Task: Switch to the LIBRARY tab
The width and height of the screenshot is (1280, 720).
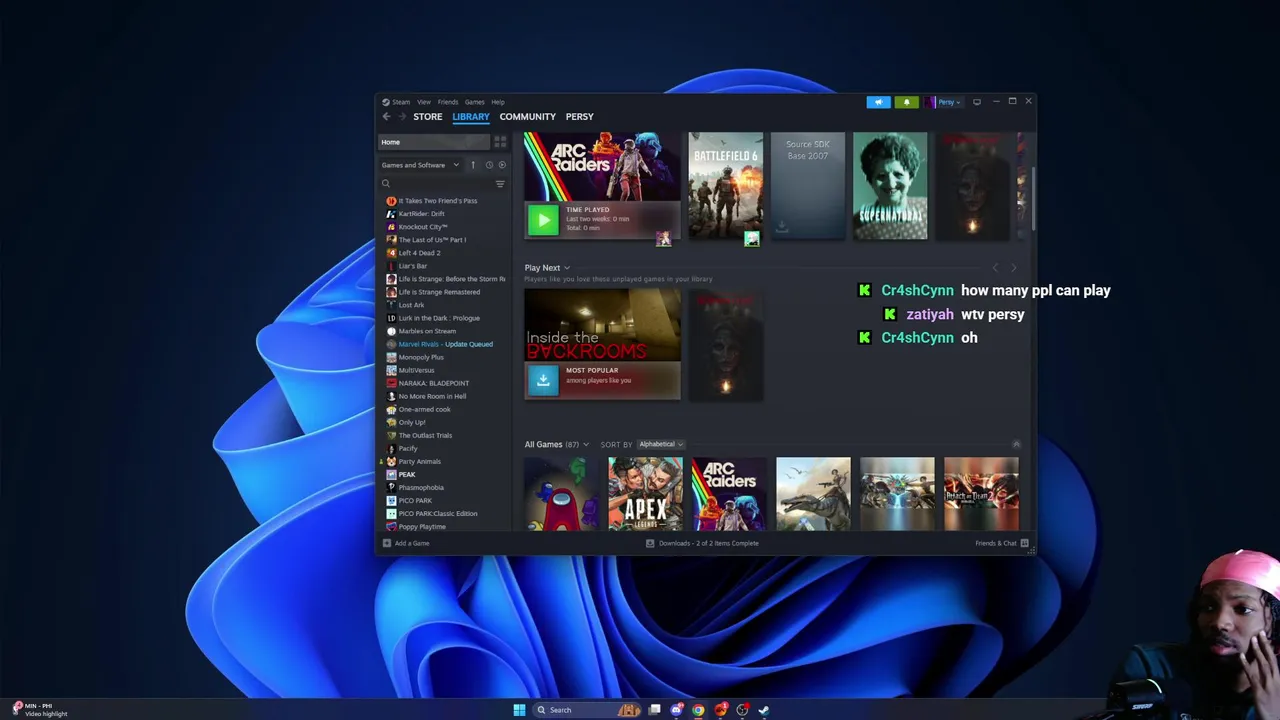Action: coord(471,117)
